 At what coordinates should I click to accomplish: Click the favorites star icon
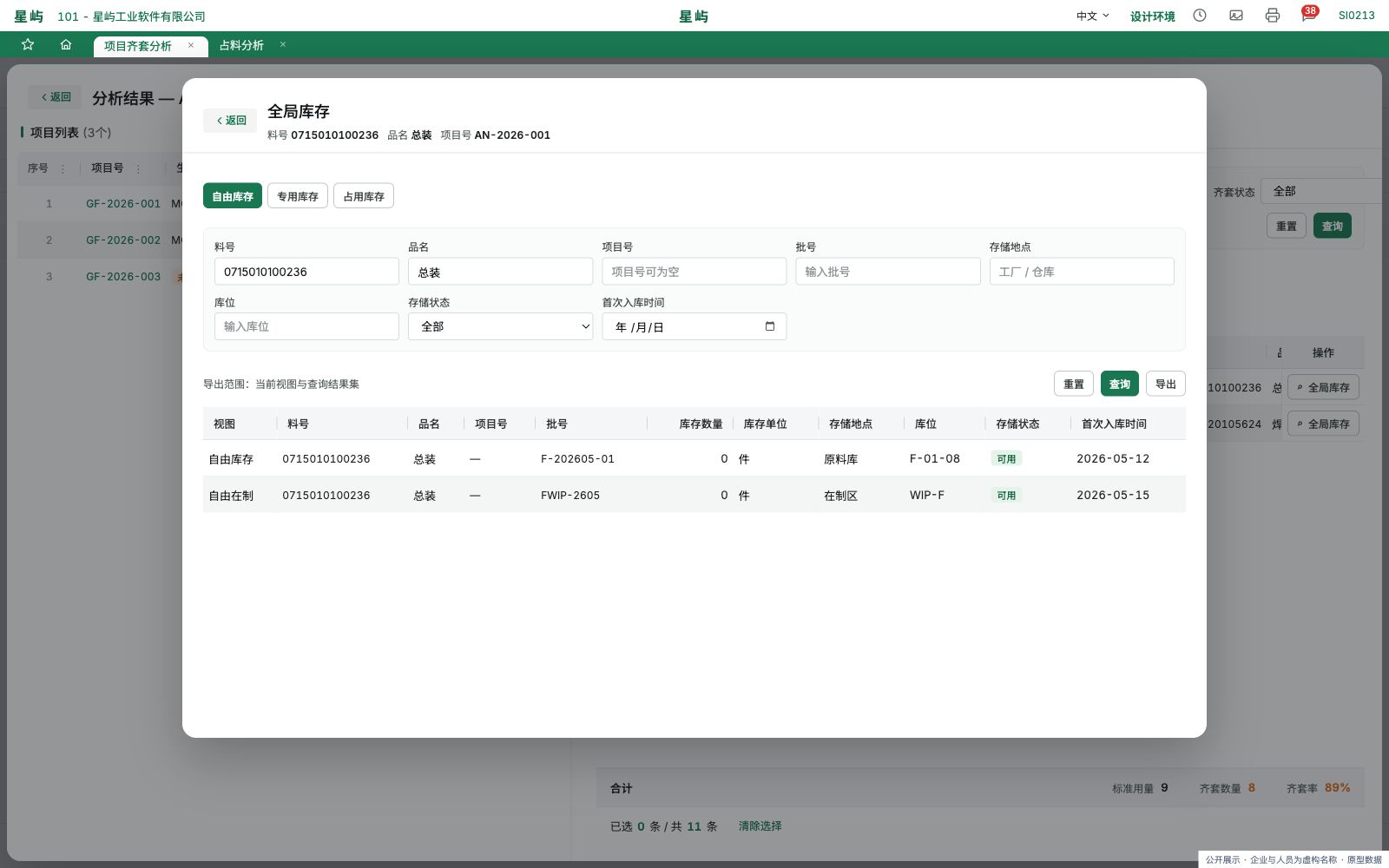coord(28,44)
